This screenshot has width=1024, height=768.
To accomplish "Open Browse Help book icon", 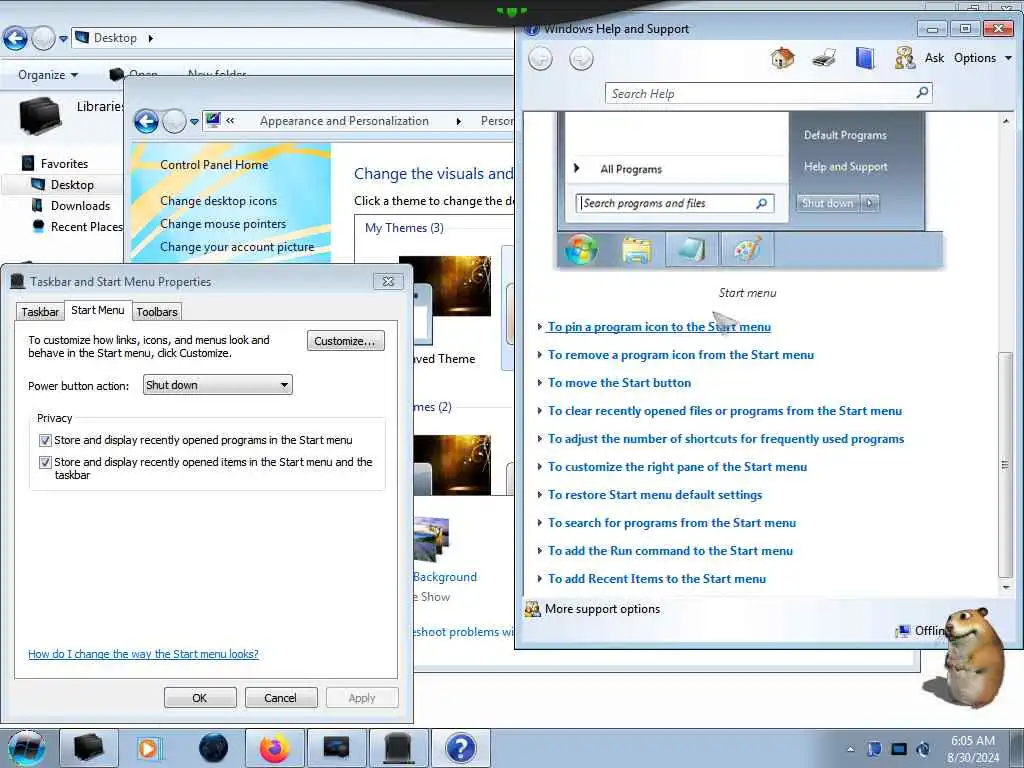I will pos(865,58).
